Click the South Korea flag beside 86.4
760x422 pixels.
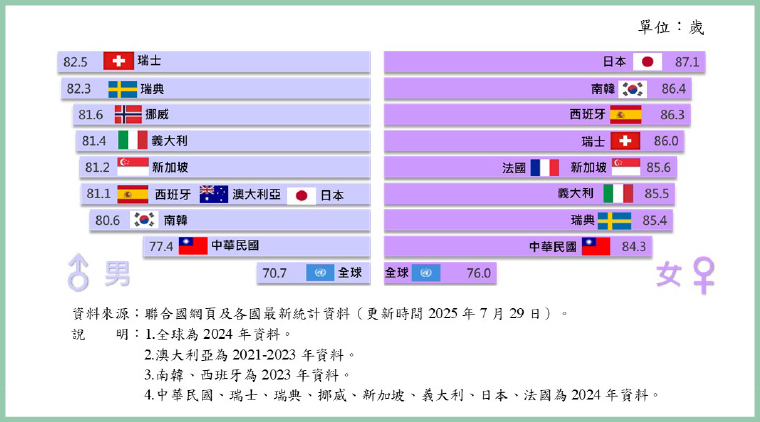pyautogui.click(x=633, y=89)
